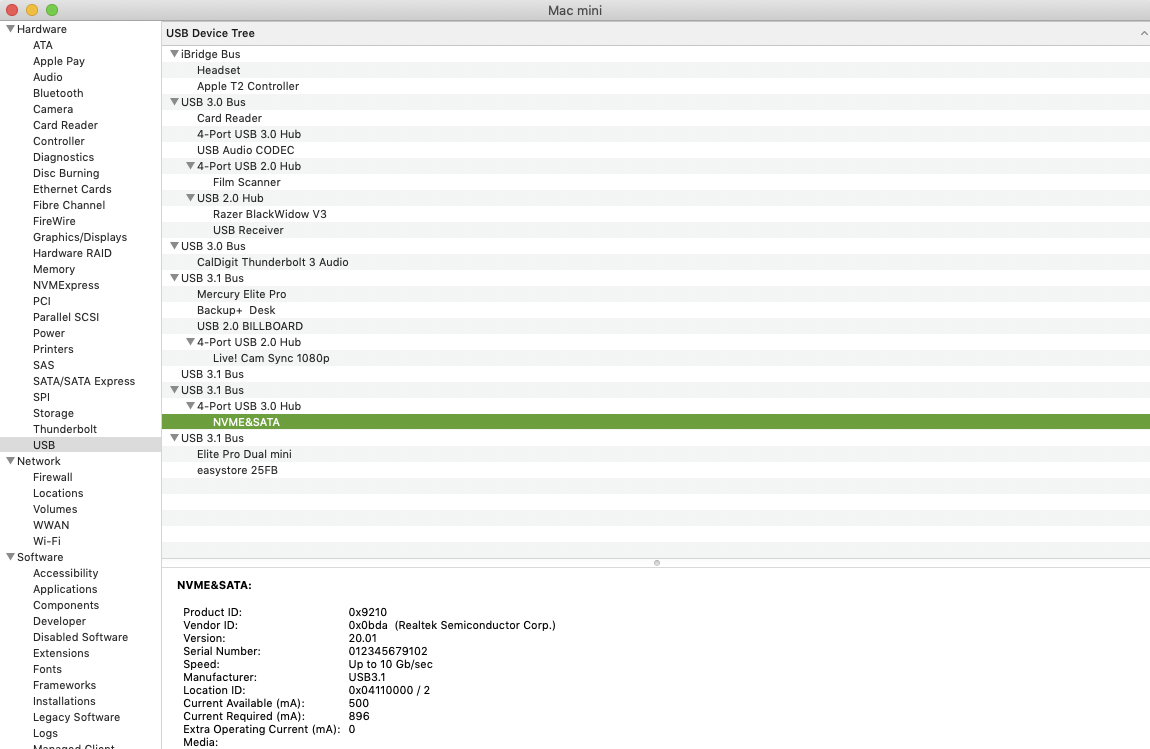This screenshot has width=1150, height=749.
Task: Select the highlighted NVME&SATA row
Action: [656, 422]
